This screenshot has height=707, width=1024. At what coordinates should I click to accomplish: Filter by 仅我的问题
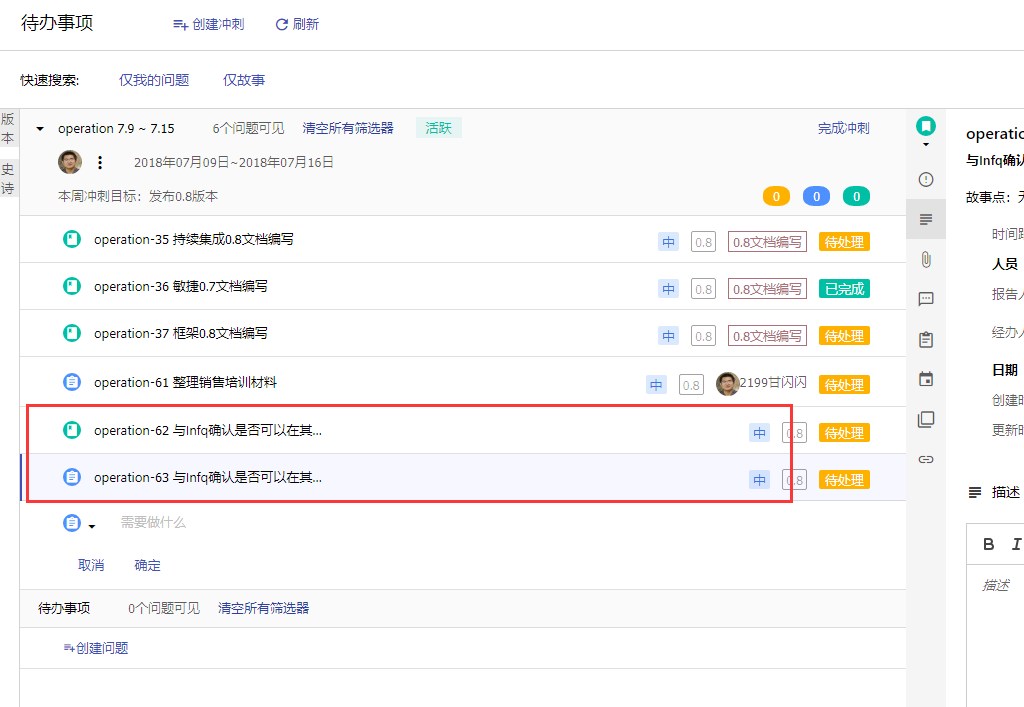[154, 80]
